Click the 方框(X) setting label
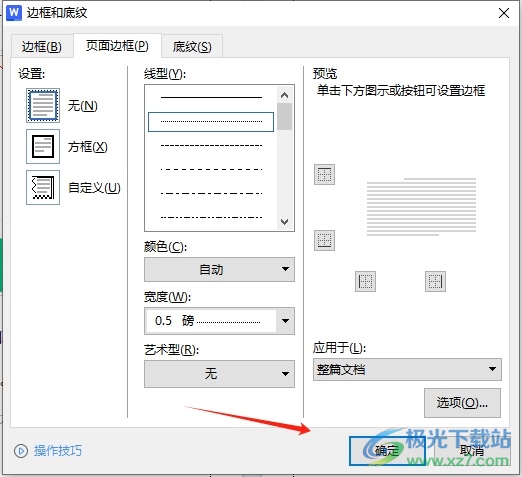522x477 pixels. [x=88, y=147]
